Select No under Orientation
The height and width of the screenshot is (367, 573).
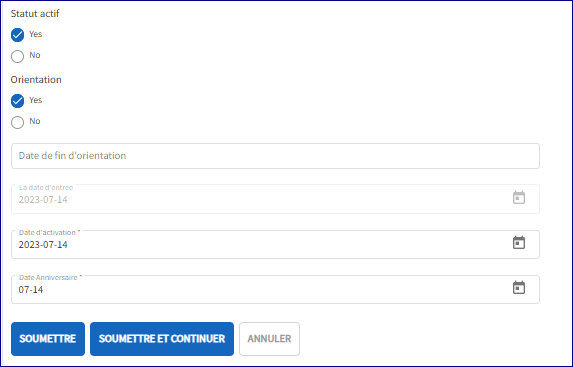pyautogui.click(x=17, y=122)
